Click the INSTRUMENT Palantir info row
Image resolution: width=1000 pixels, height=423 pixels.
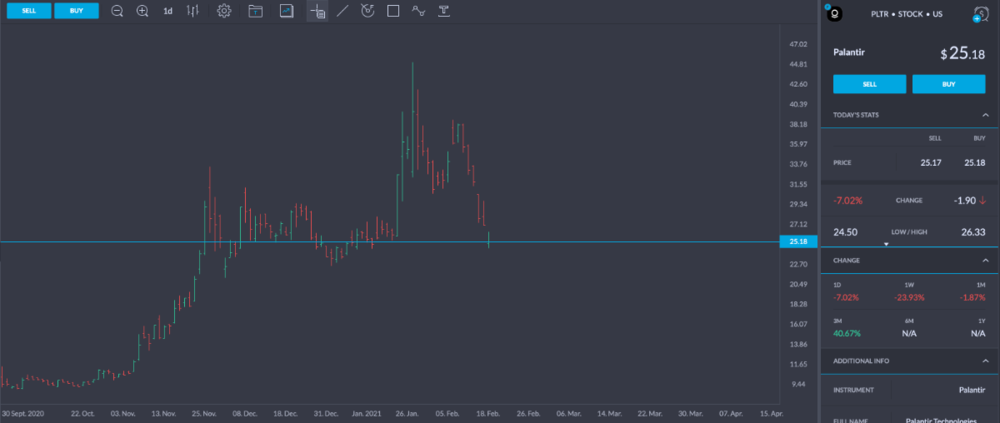click(909, 390)
